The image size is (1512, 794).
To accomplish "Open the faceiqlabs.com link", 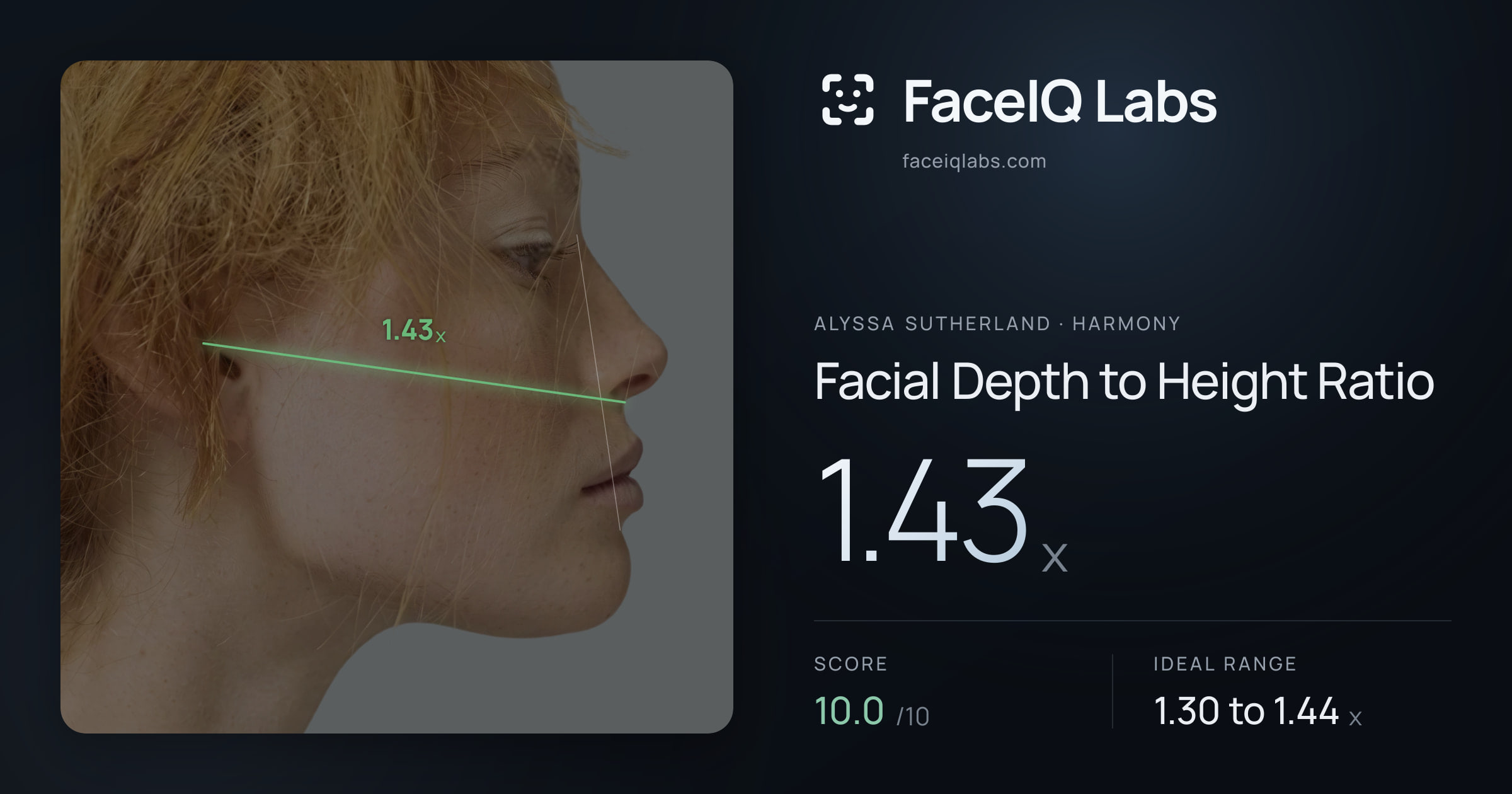I will (974, 161).
